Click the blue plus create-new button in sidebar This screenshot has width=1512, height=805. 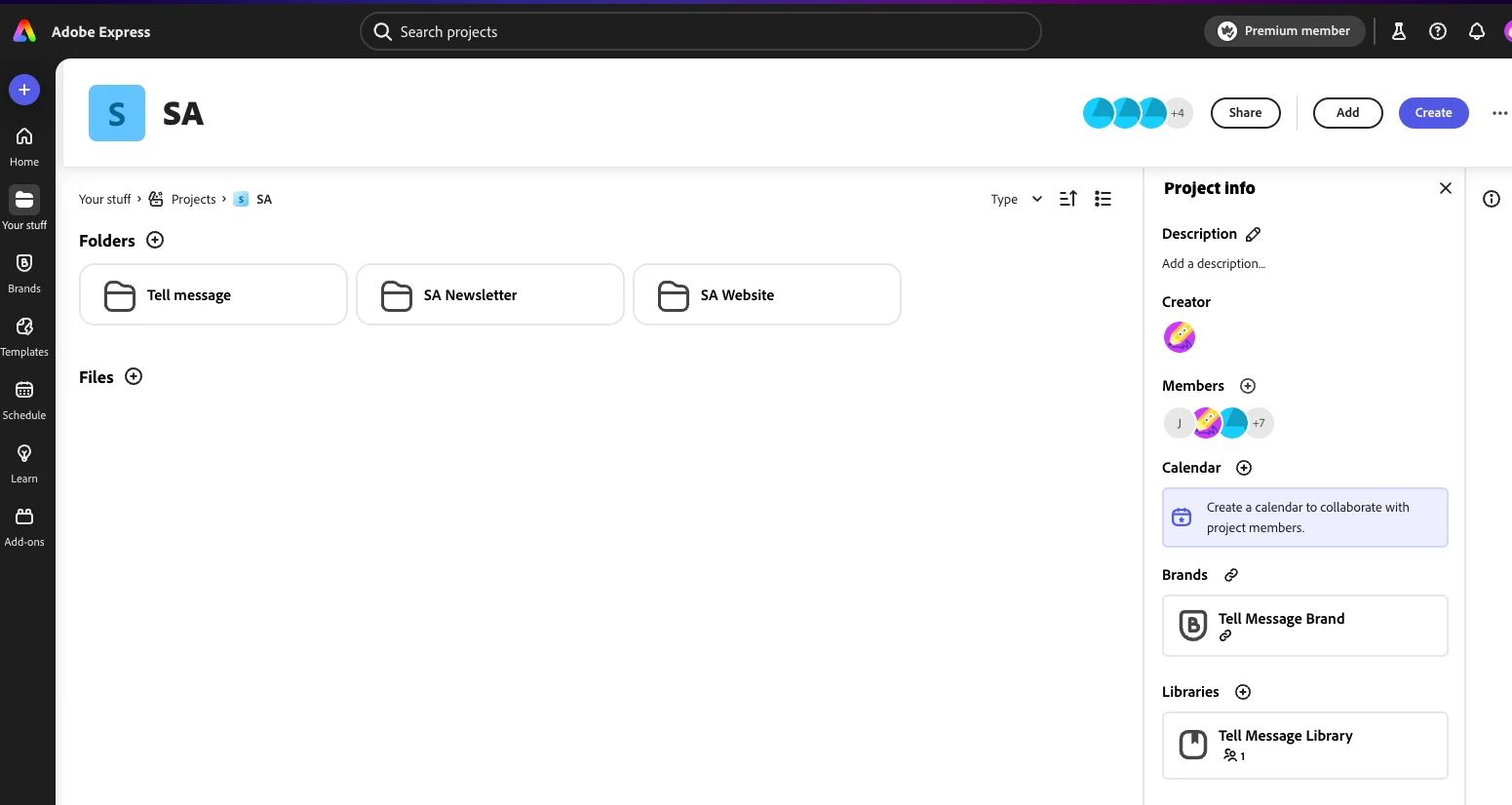(24, 90)
